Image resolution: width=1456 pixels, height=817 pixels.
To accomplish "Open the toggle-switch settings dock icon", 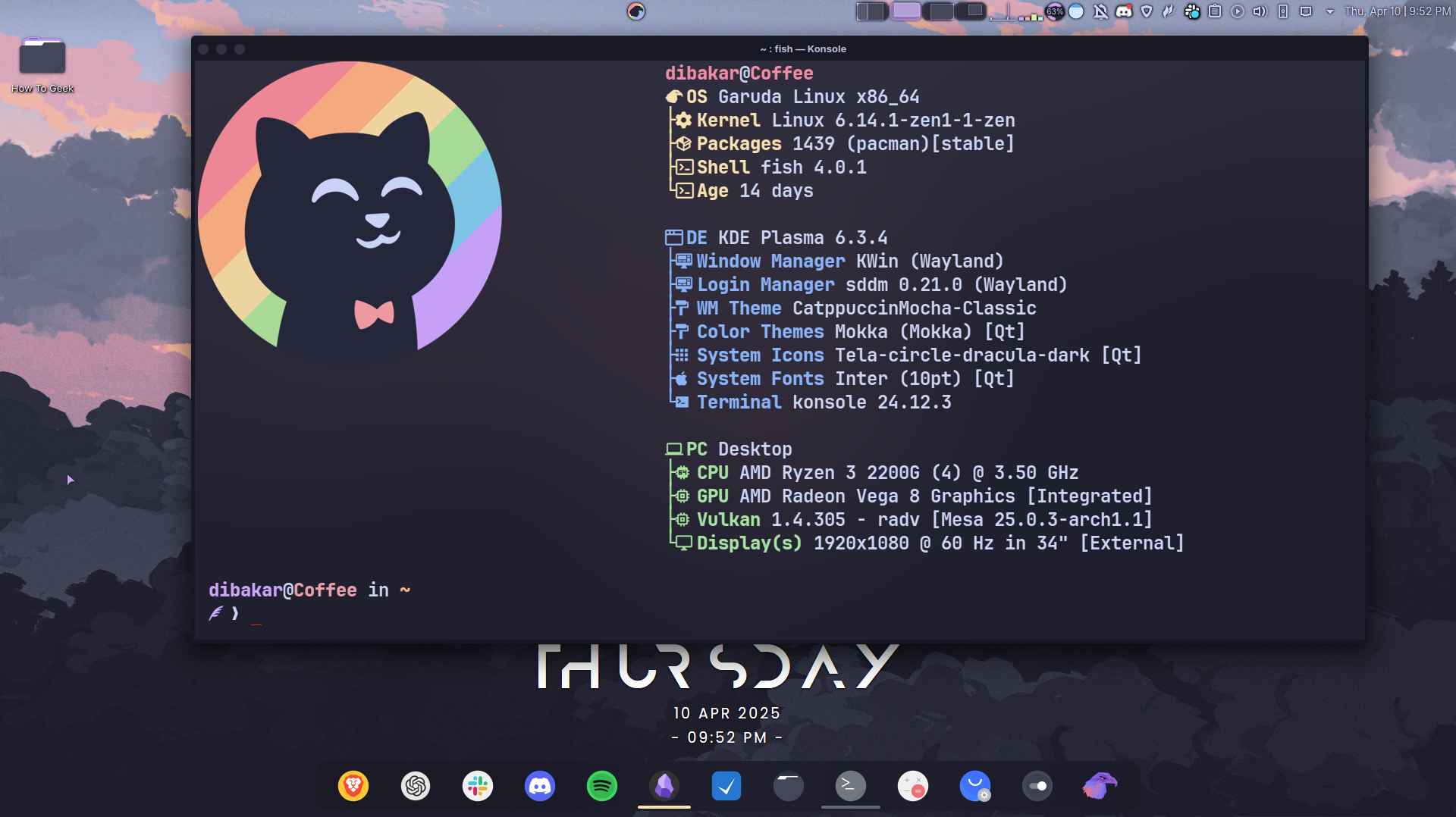I will (1037, 786).
